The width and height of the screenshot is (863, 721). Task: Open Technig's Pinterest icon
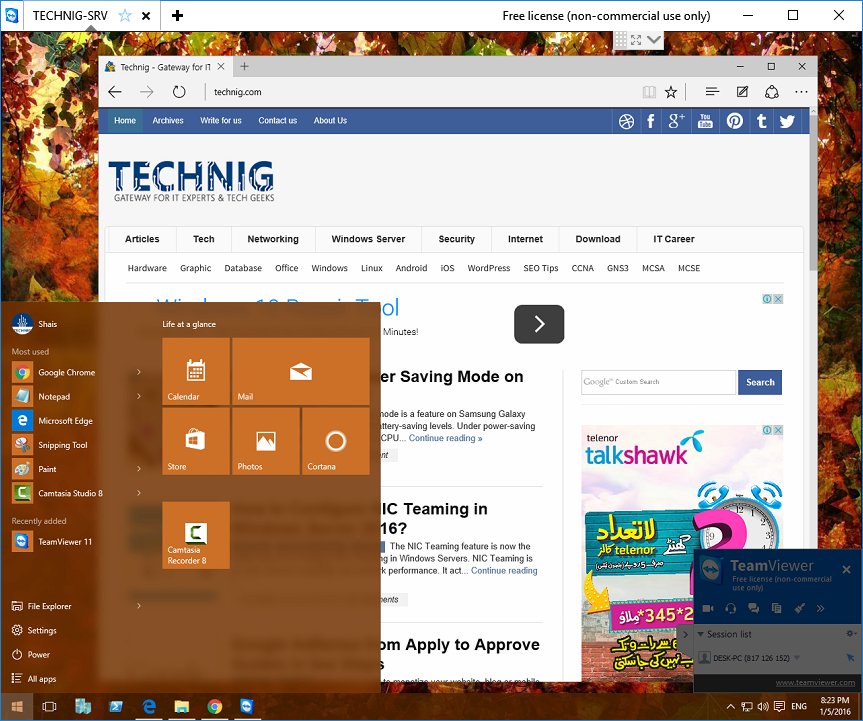click(x=734, y=121)
